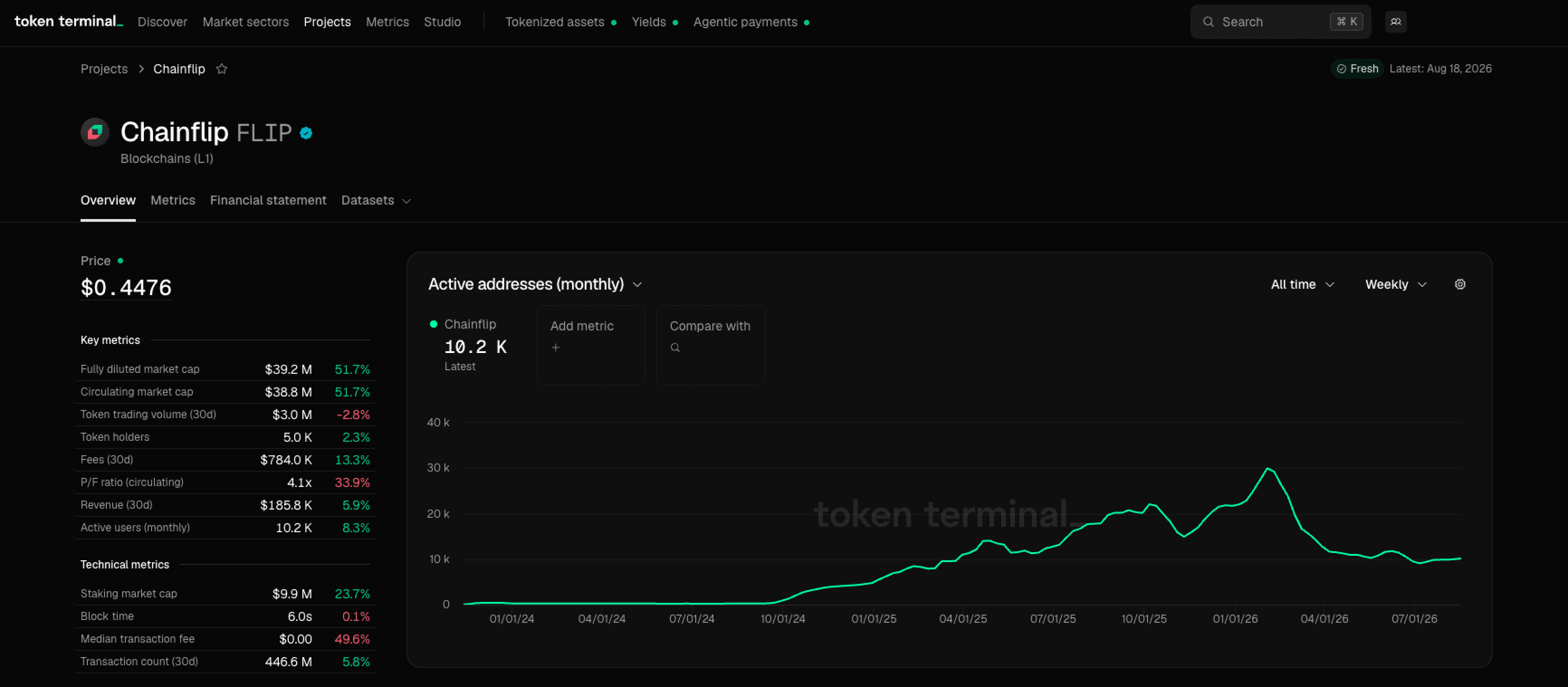Screen dimensions: 1568x687
Task: Click the 10.2 K latest chart value
Action: tap(475, 347)
